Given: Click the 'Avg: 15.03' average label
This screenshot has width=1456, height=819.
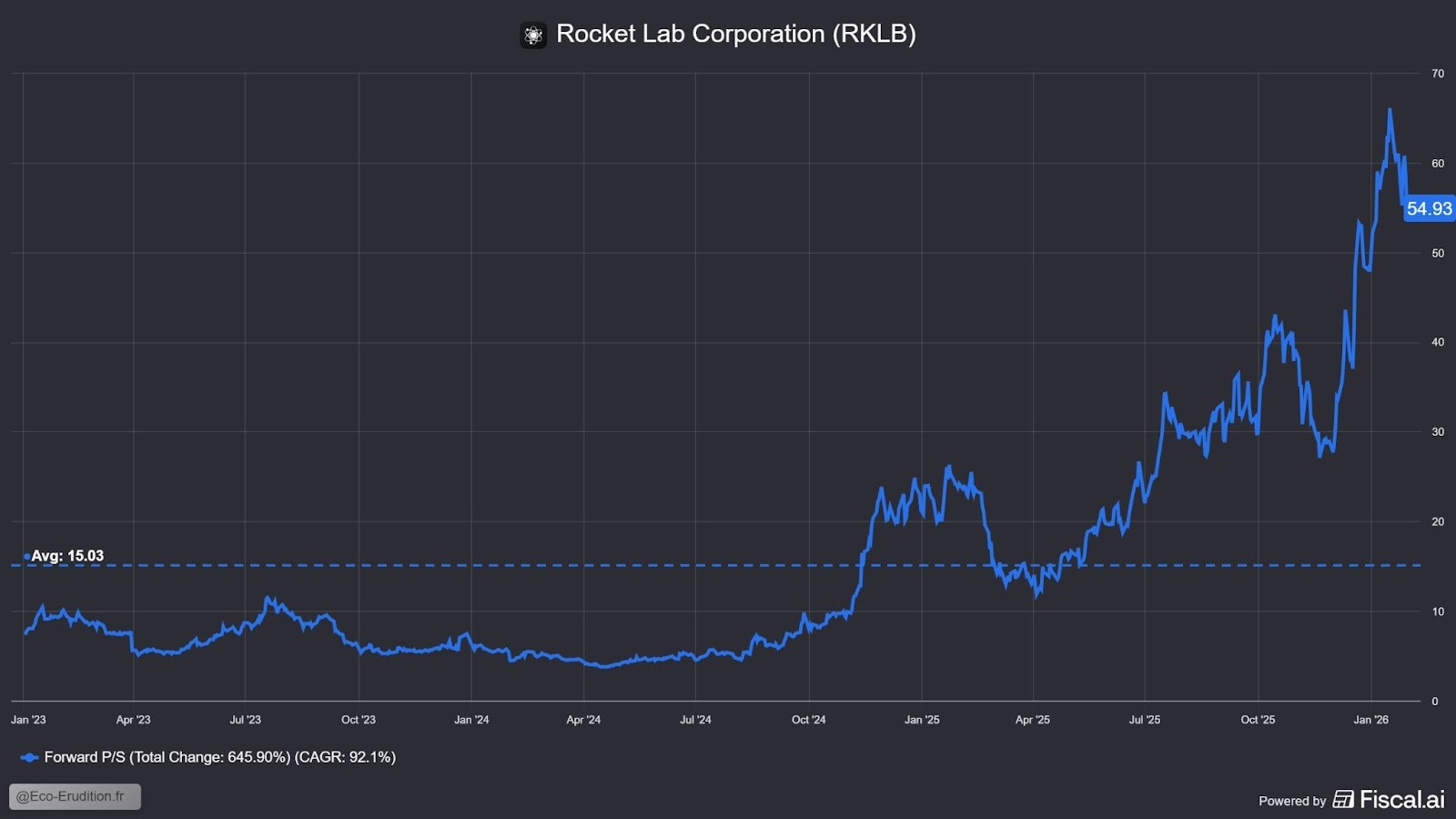Looking at the screenshot, I should (67, 556).
